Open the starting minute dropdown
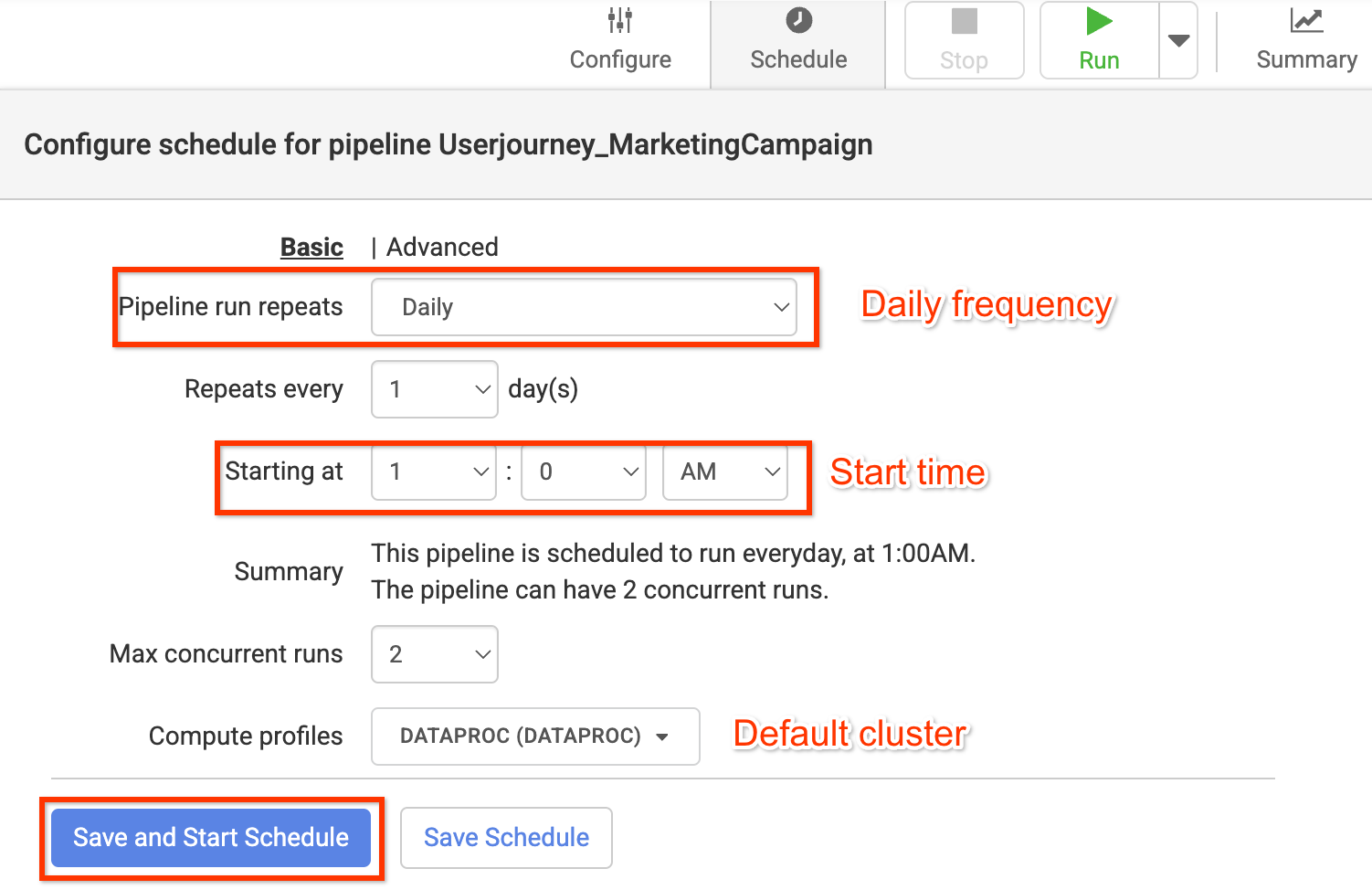This screenshot has height=890, width=1372. click(583, 472)
